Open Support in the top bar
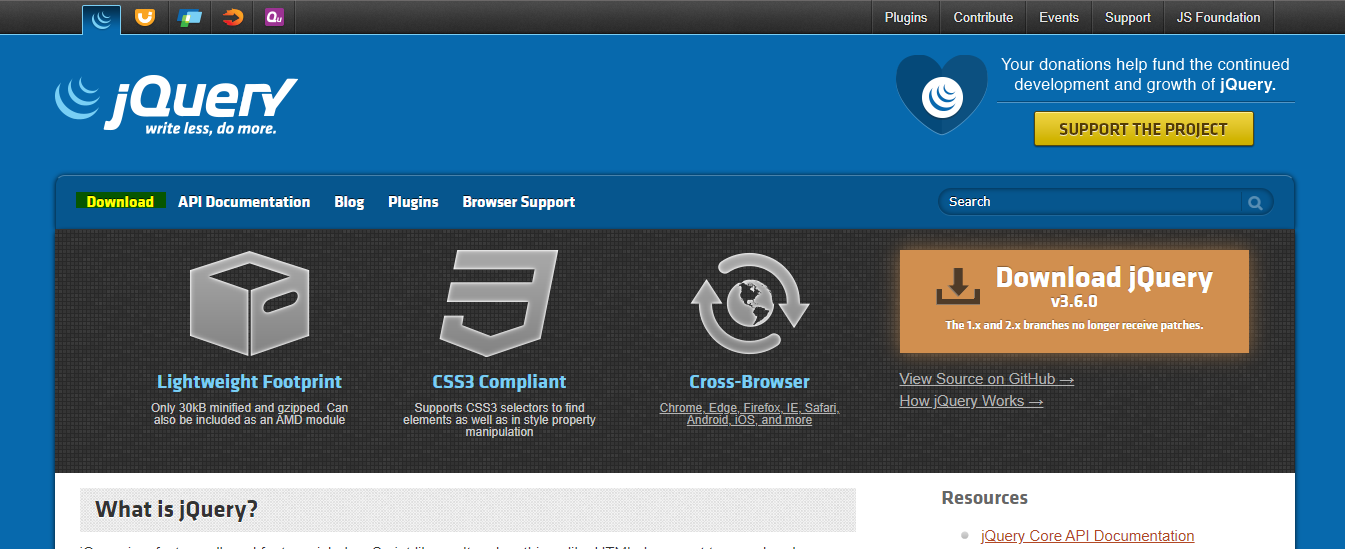 tap(1128, 17)
